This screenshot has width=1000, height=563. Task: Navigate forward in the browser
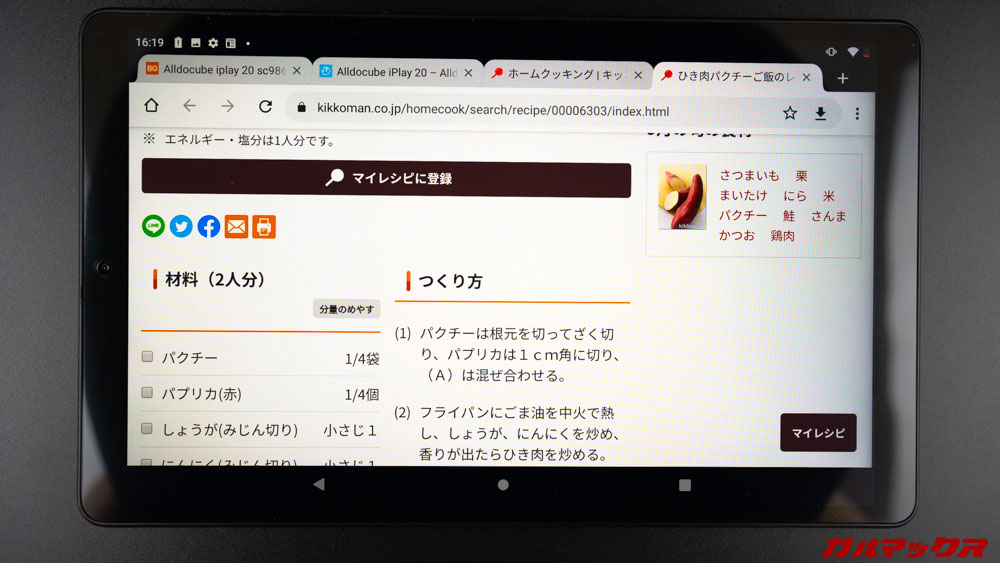pyautogui.click(x=228, y=106)
